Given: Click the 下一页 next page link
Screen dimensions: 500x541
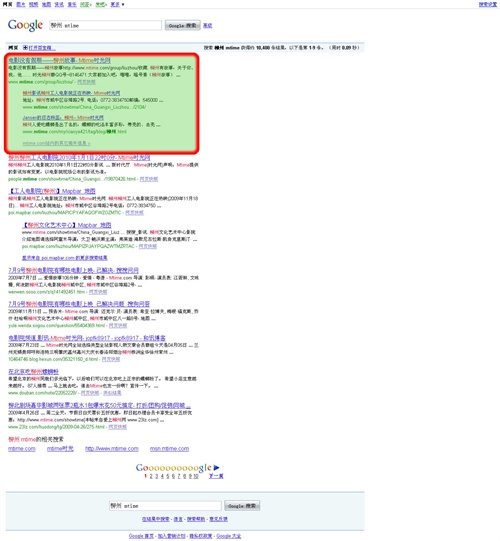Looking at the screenshot, I should coord(216,476).
